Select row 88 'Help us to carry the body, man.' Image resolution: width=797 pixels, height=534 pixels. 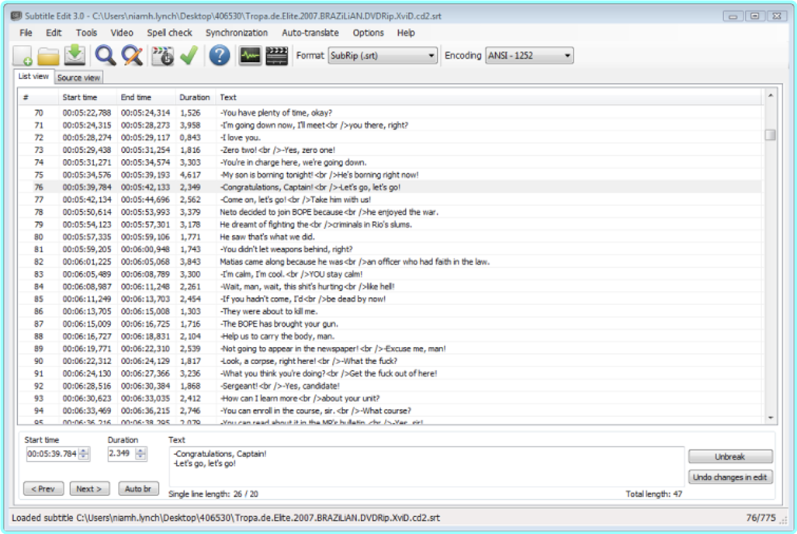click(390, 336)
